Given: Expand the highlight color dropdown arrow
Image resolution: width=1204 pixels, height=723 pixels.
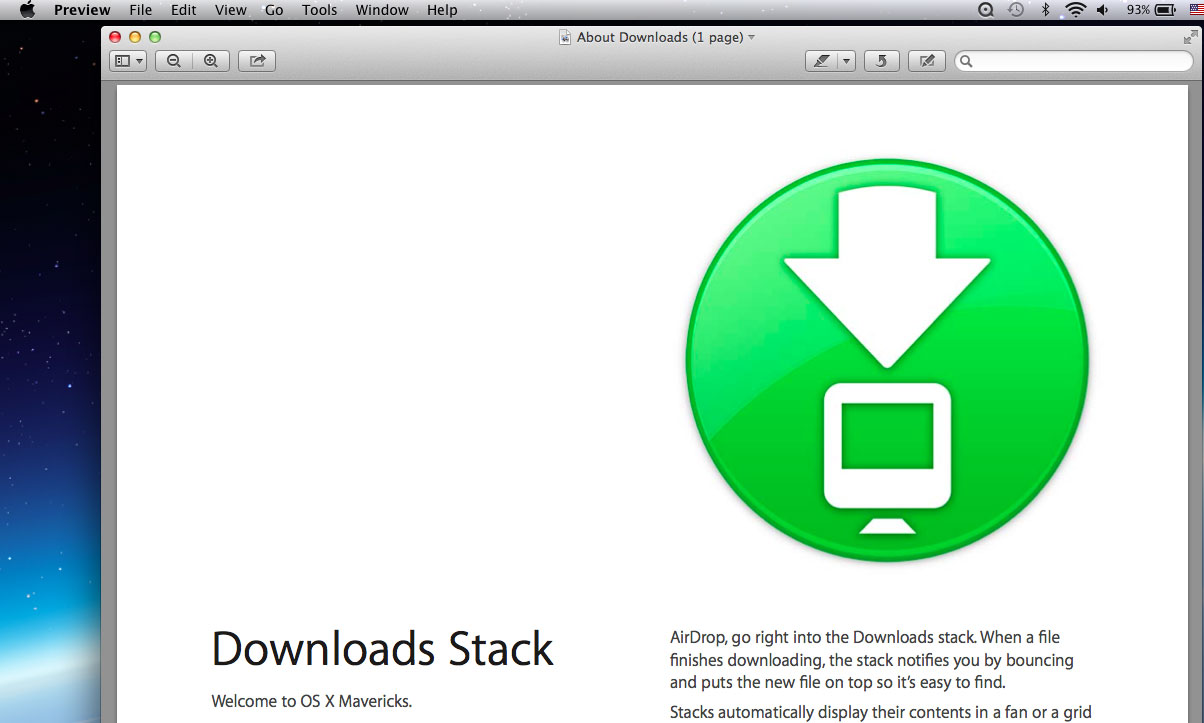Looking at the screenshot, I should pos(846,61).
